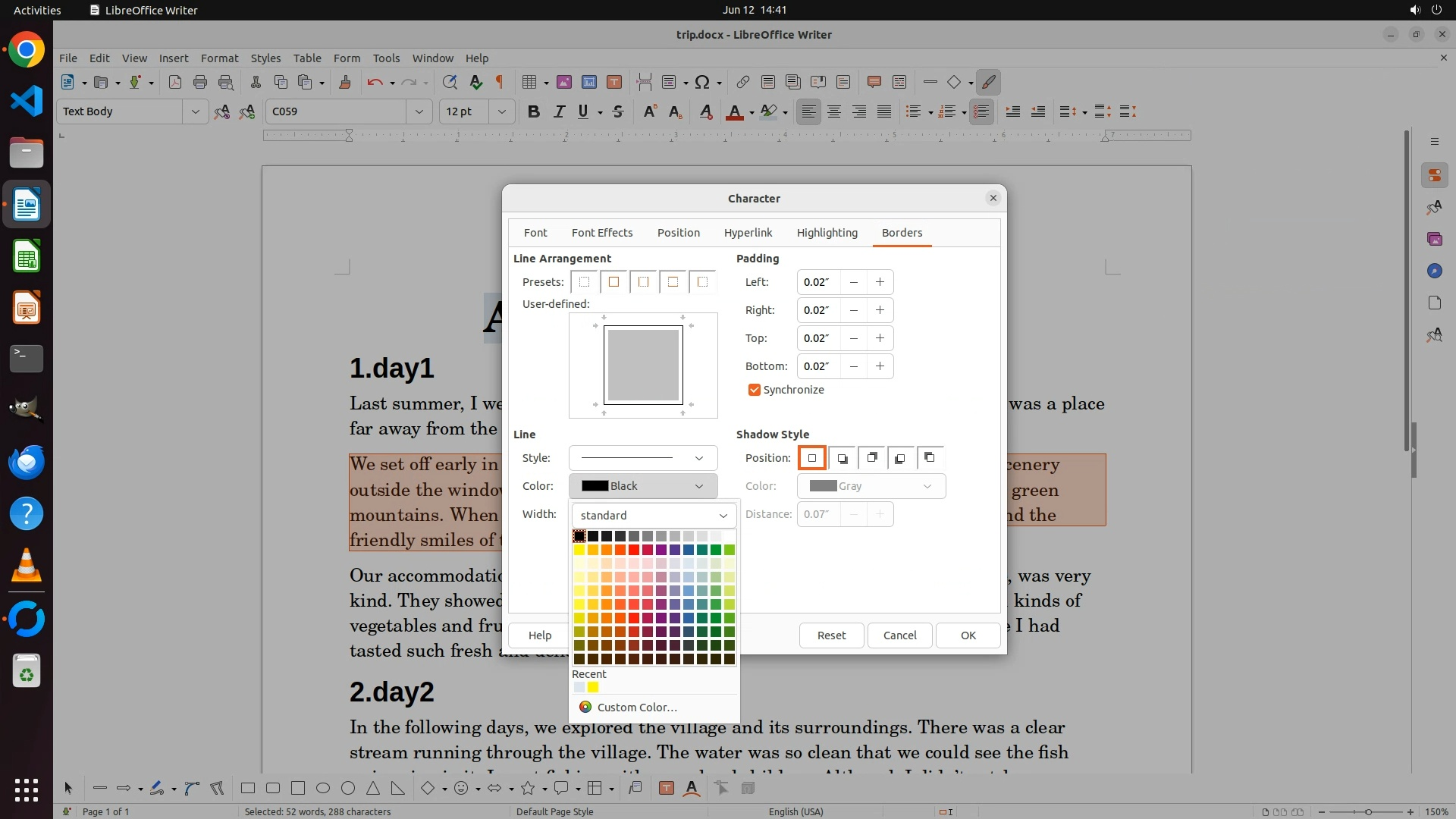Launch Thunderbird from the dock
The height and width of the screenshot is (819, 1456).
point(27,462)
